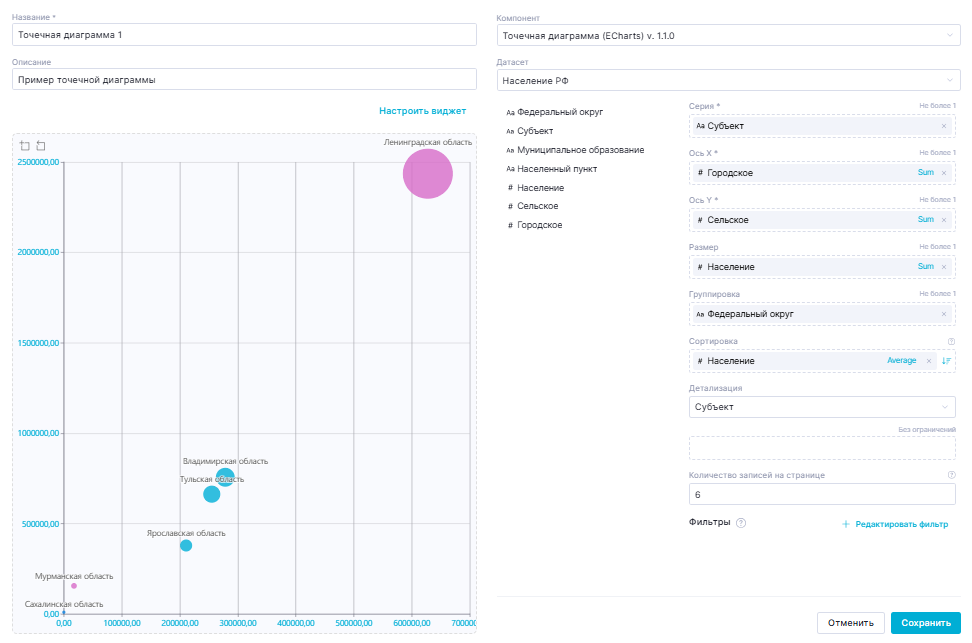
Task: Change Average aggregation in Сортировка field
Action: coord(901,361)
